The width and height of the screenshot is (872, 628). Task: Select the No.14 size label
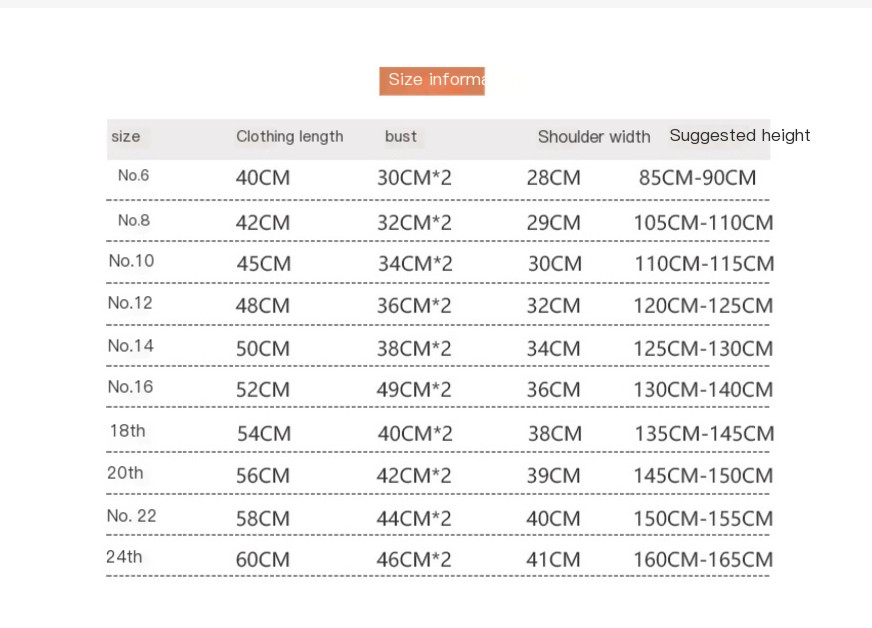click(131, 346)
